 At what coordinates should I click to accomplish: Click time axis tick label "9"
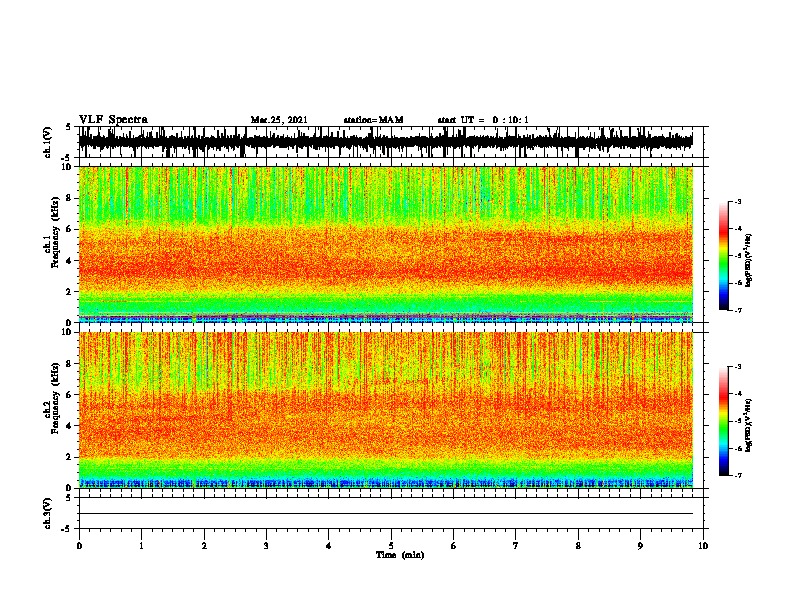640,546
